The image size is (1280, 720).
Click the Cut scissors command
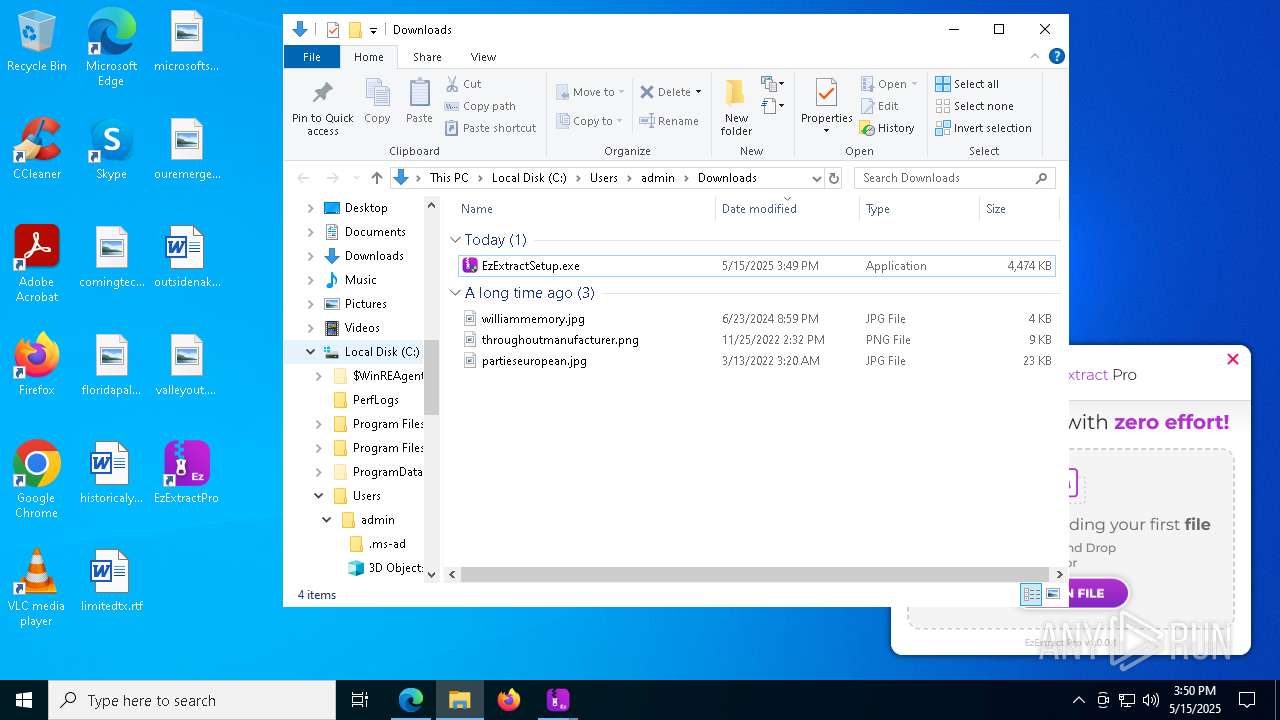tap(463, 84)
